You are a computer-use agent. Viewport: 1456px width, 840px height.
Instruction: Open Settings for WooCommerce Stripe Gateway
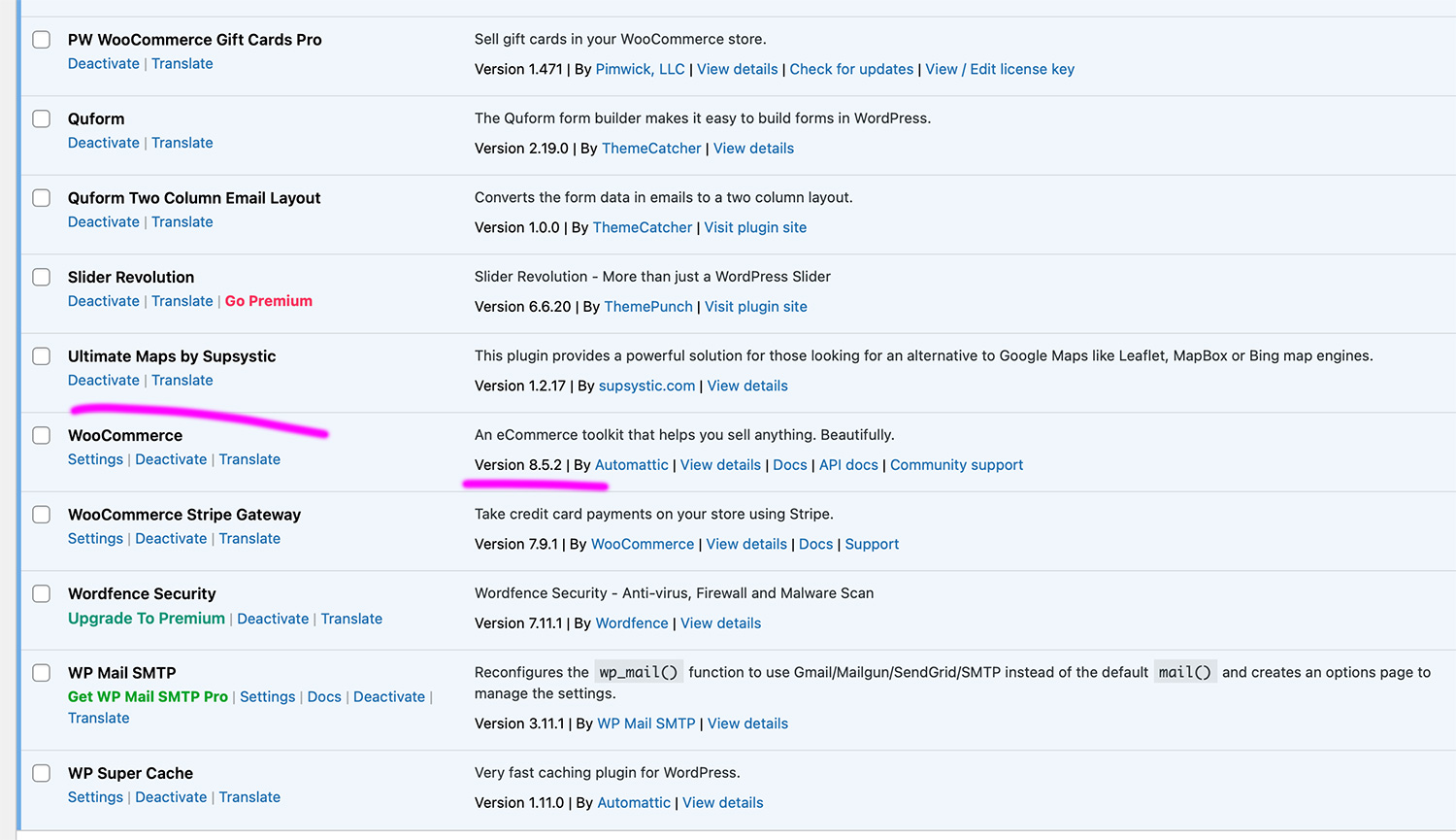point(95,538)
